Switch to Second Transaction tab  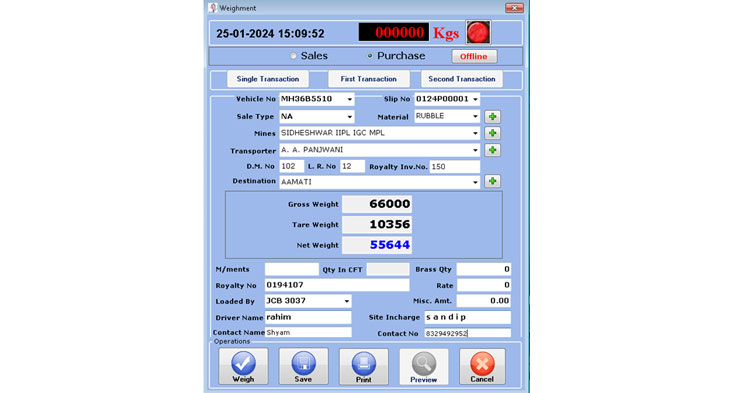[462, 79]
